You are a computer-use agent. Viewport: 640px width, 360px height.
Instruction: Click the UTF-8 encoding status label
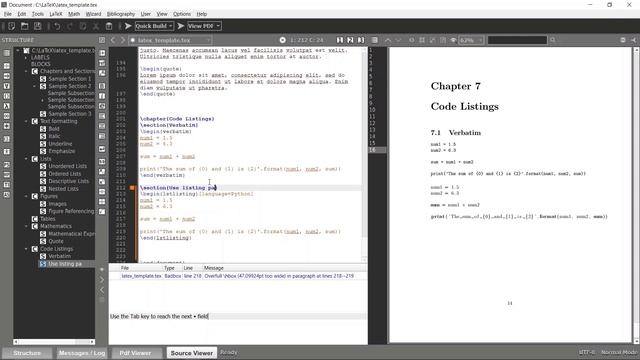(x=587, y=352)
